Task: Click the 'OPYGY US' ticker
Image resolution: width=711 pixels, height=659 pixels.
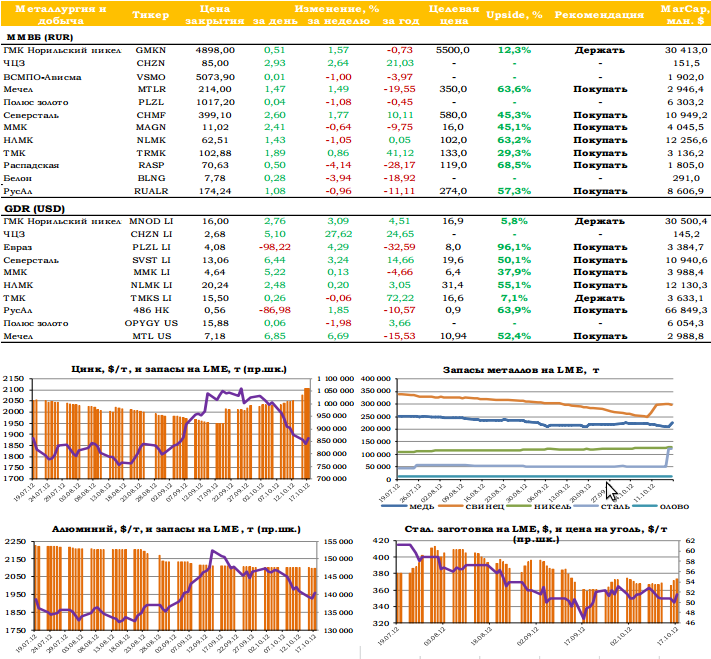Action: [151, 323]
